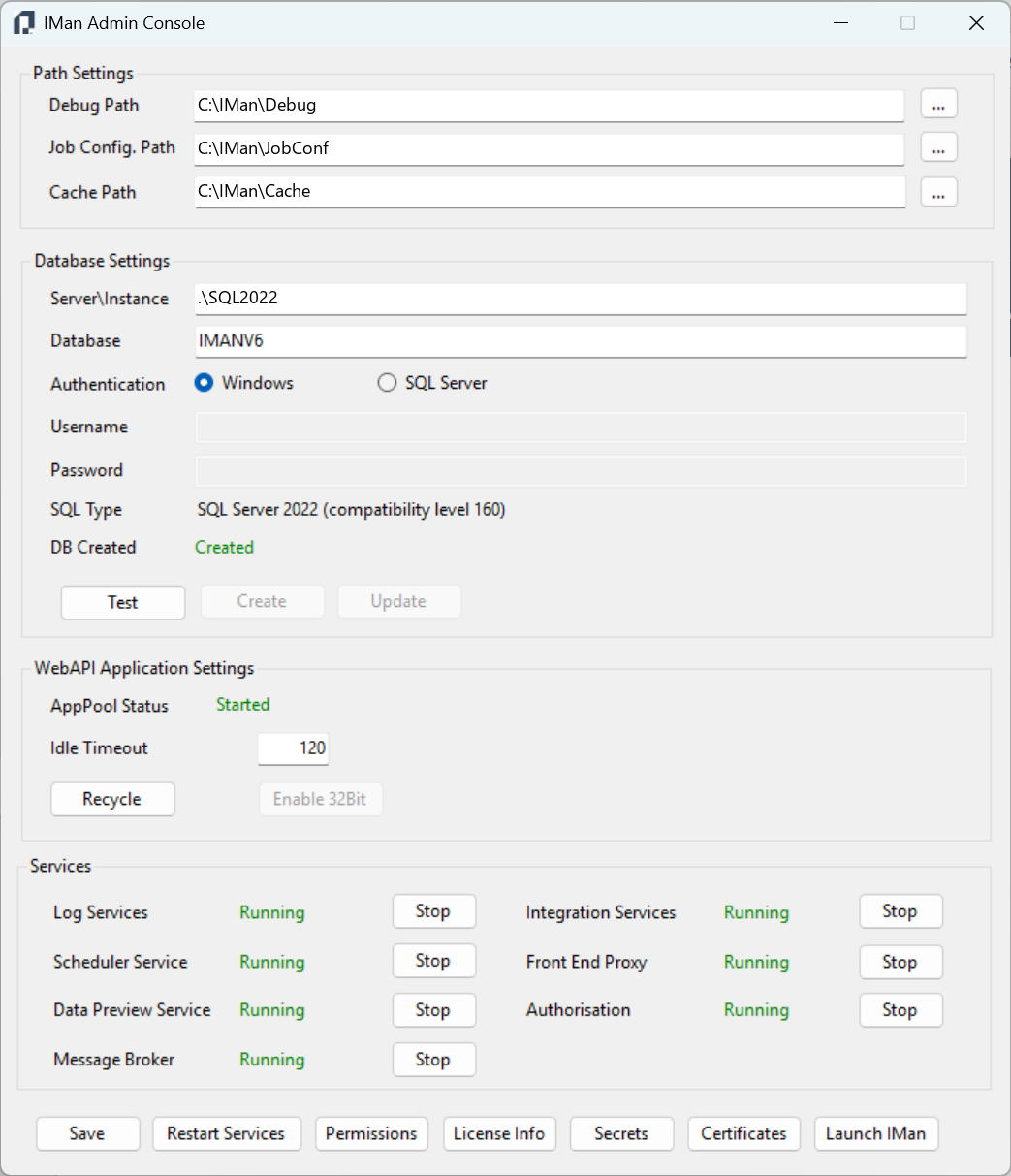Open the Secrets dialog
This screenshot has width=1011, height=1176.
coord(622,1133)
